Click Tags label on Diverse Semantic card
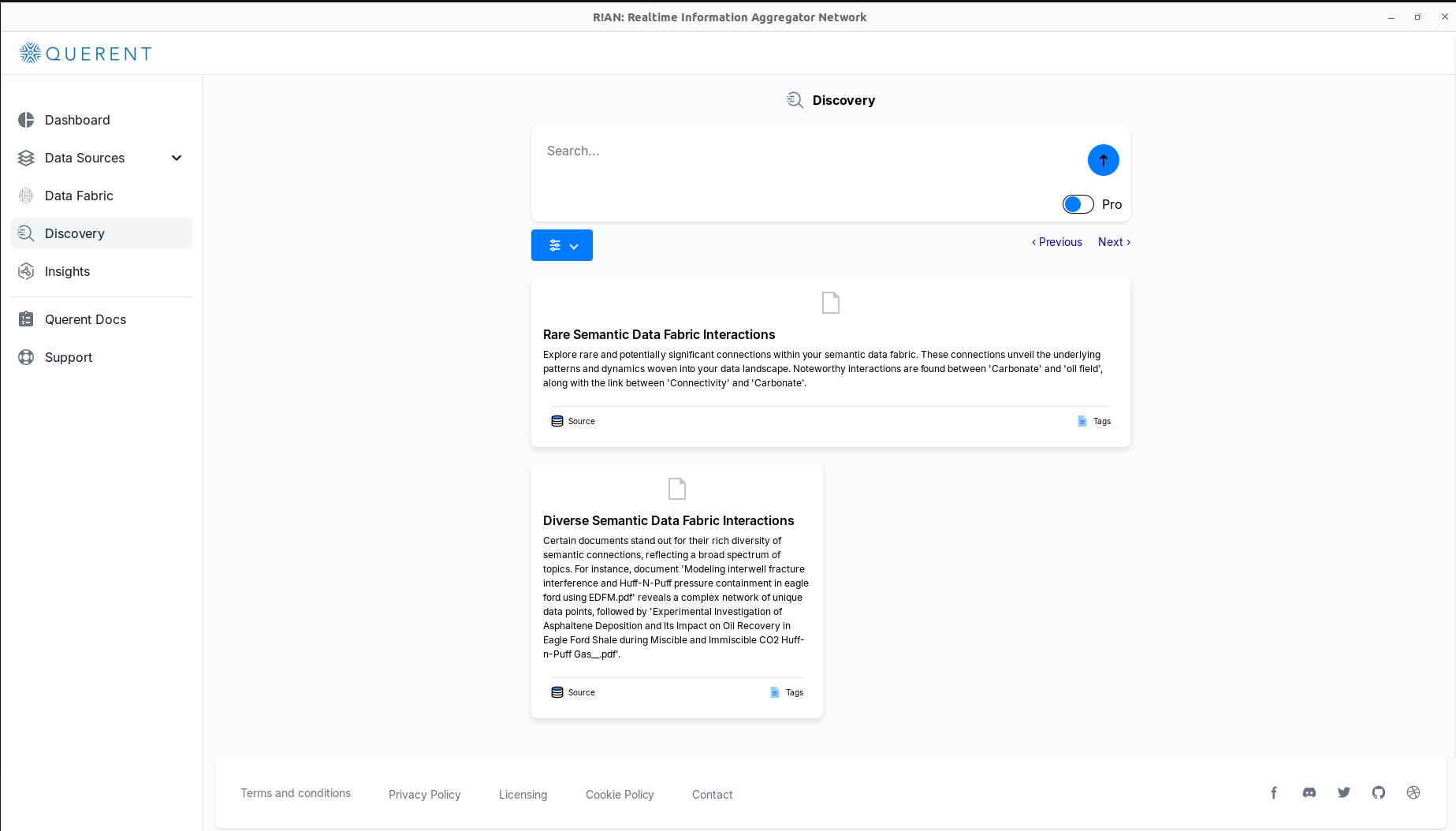 pos(795,692)
